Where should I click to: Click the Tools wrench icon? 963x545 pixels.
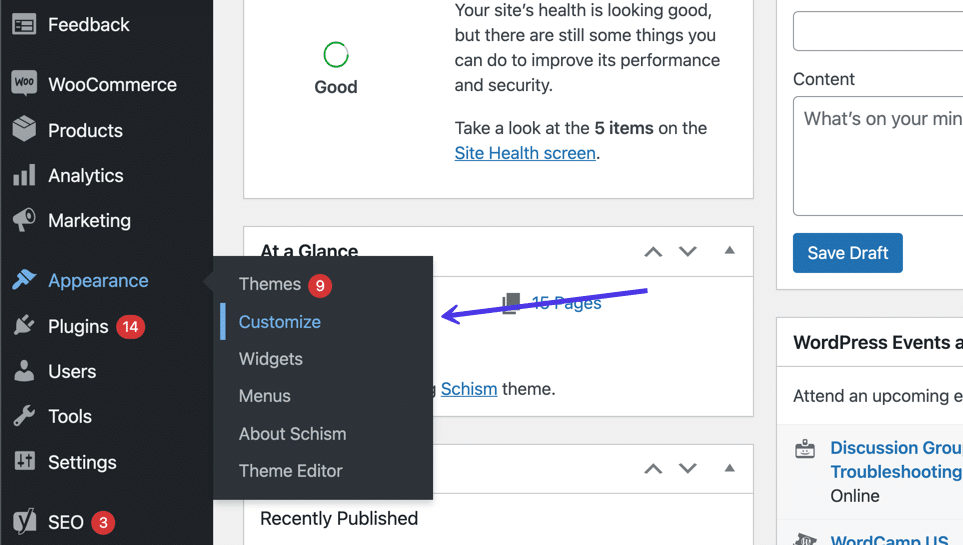(x=24, y=417)
